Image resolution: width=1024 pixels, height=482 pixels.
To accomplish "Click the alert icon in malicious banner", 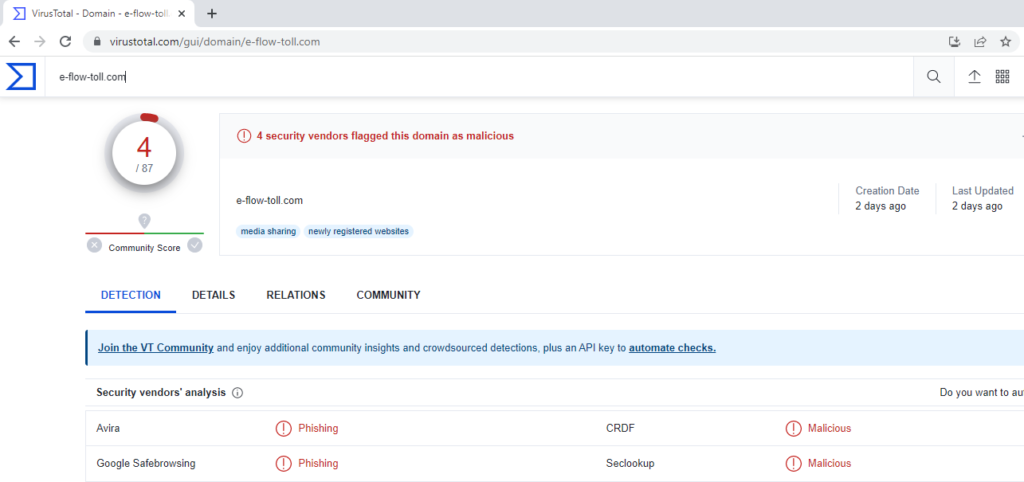I will pyautogui.click(x=244, y=136).
